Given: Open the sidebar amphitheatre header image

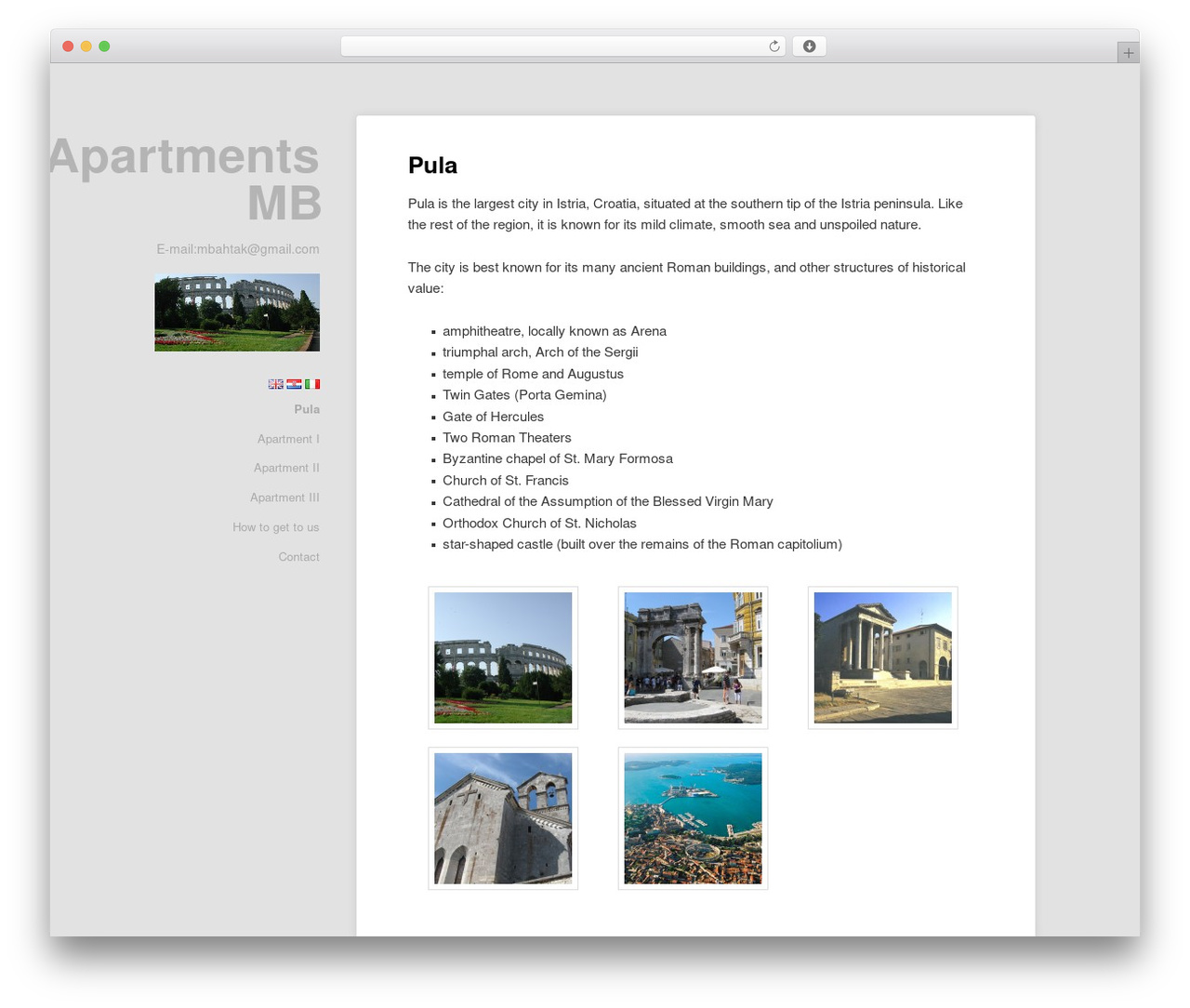Looking at the screenshot, I should (x=237, y=312).
